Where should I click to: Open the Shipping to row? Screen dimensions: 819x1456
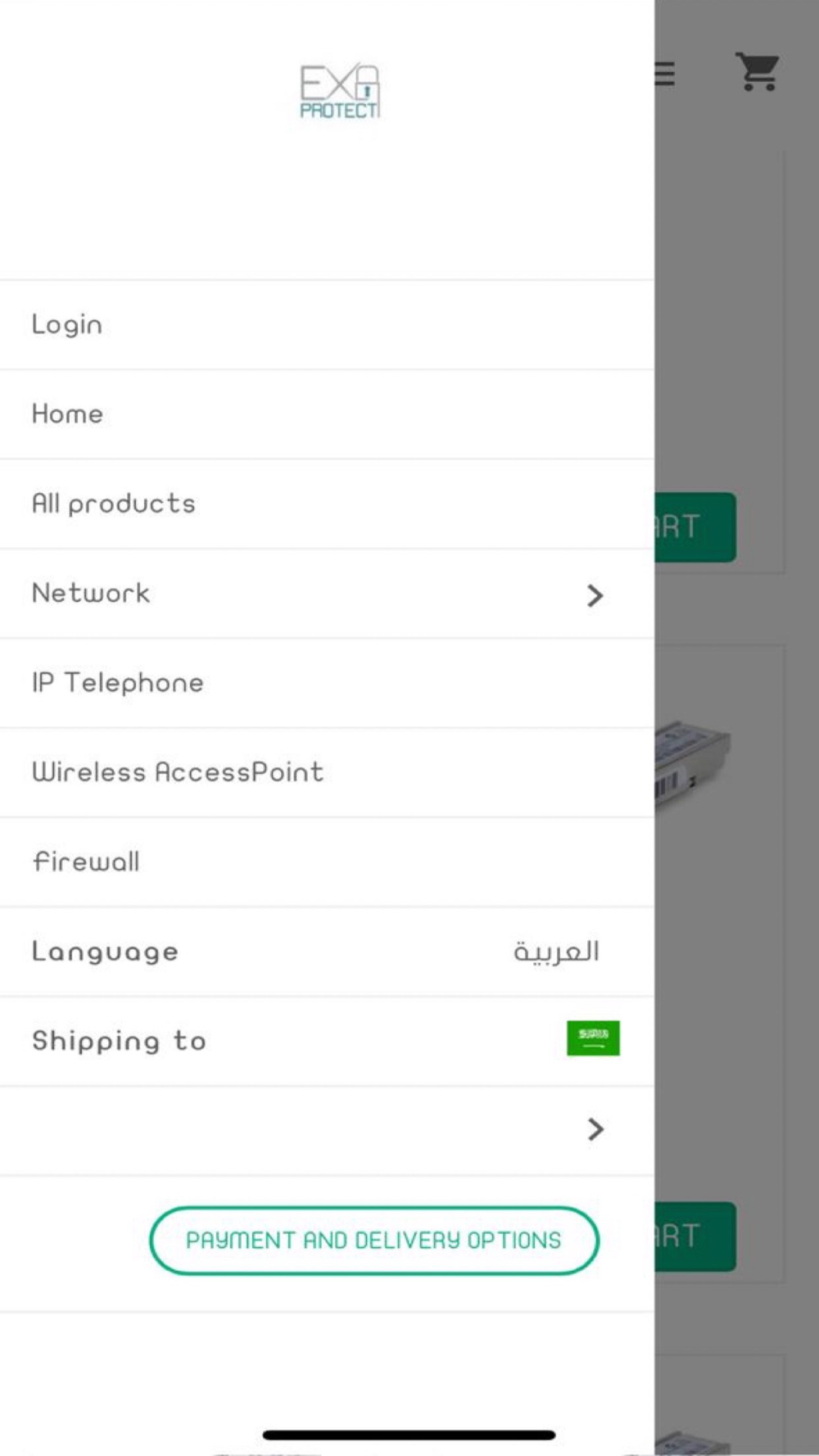point(327,1042)
